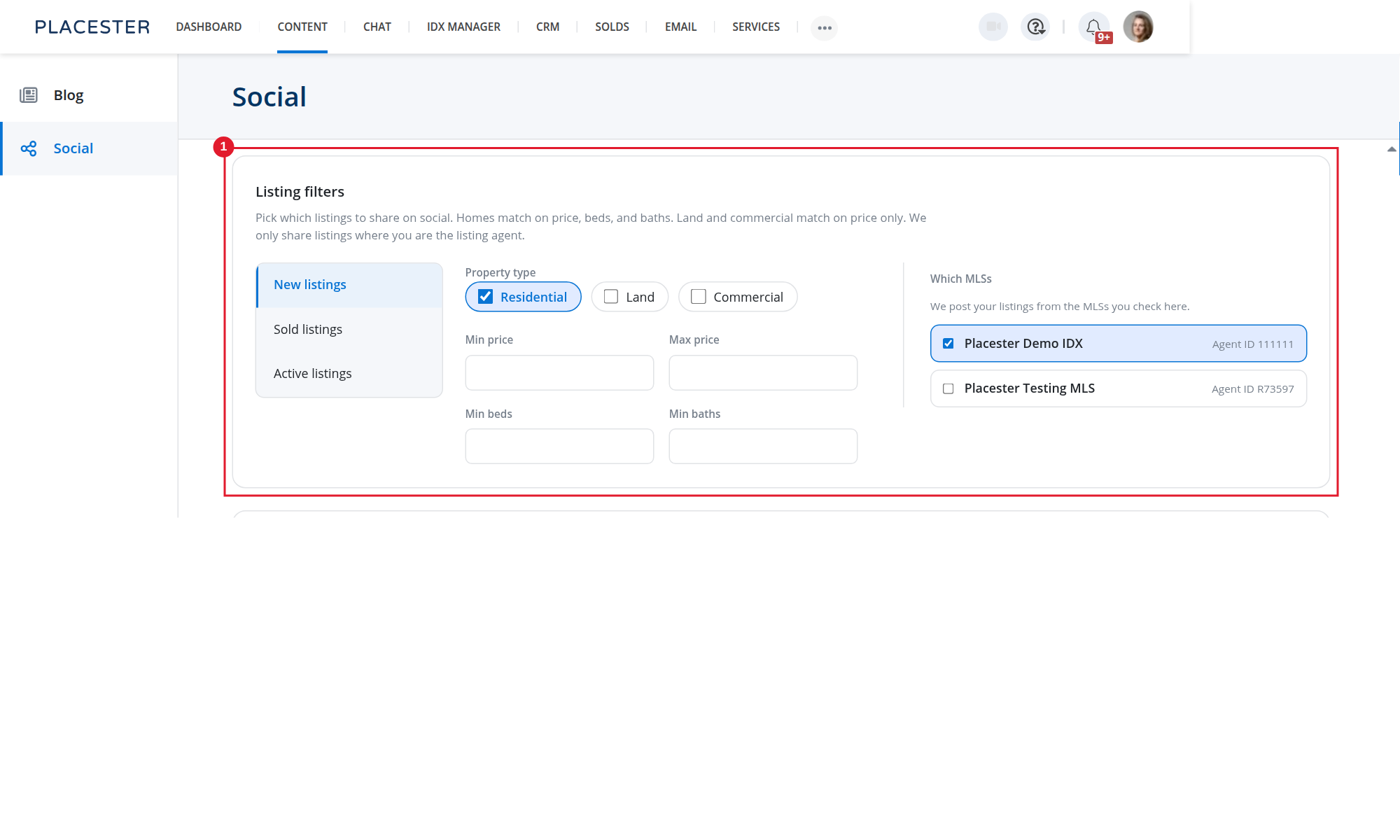The image size is (1400, 840).
Task: Enable the Commercial property type checkbox
Action: 699,297
